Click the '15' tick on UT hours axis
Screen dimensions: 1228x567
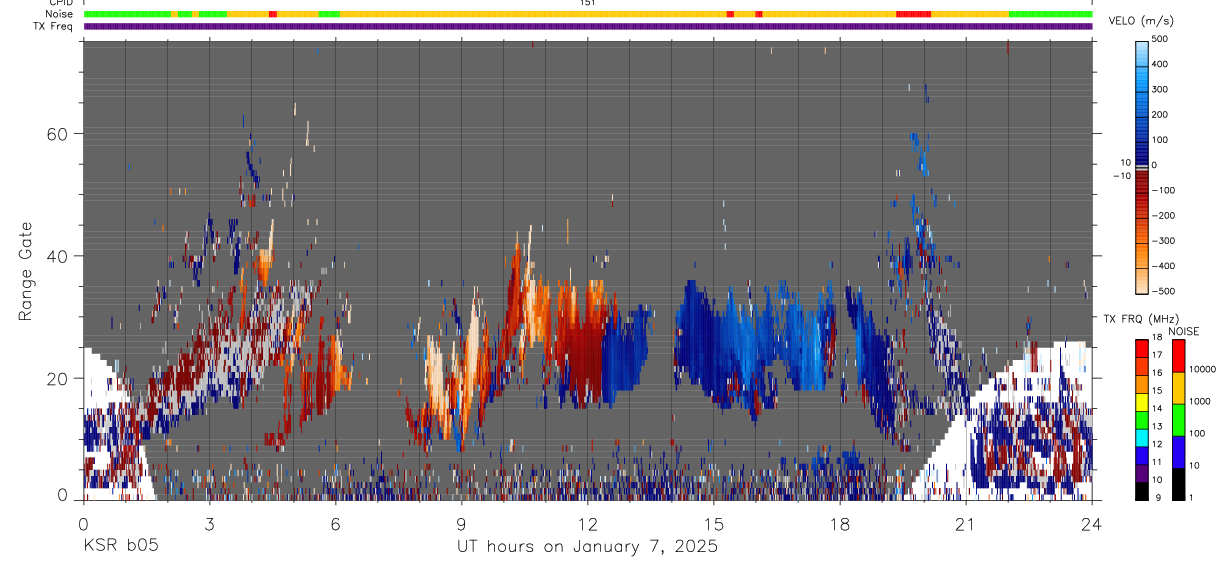point(714,523)
